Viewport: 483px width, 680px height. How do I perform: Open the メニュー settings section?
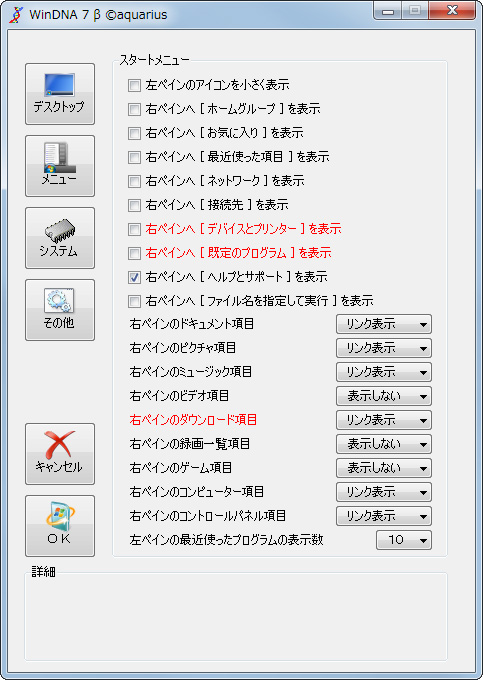[x=60, y=166]
